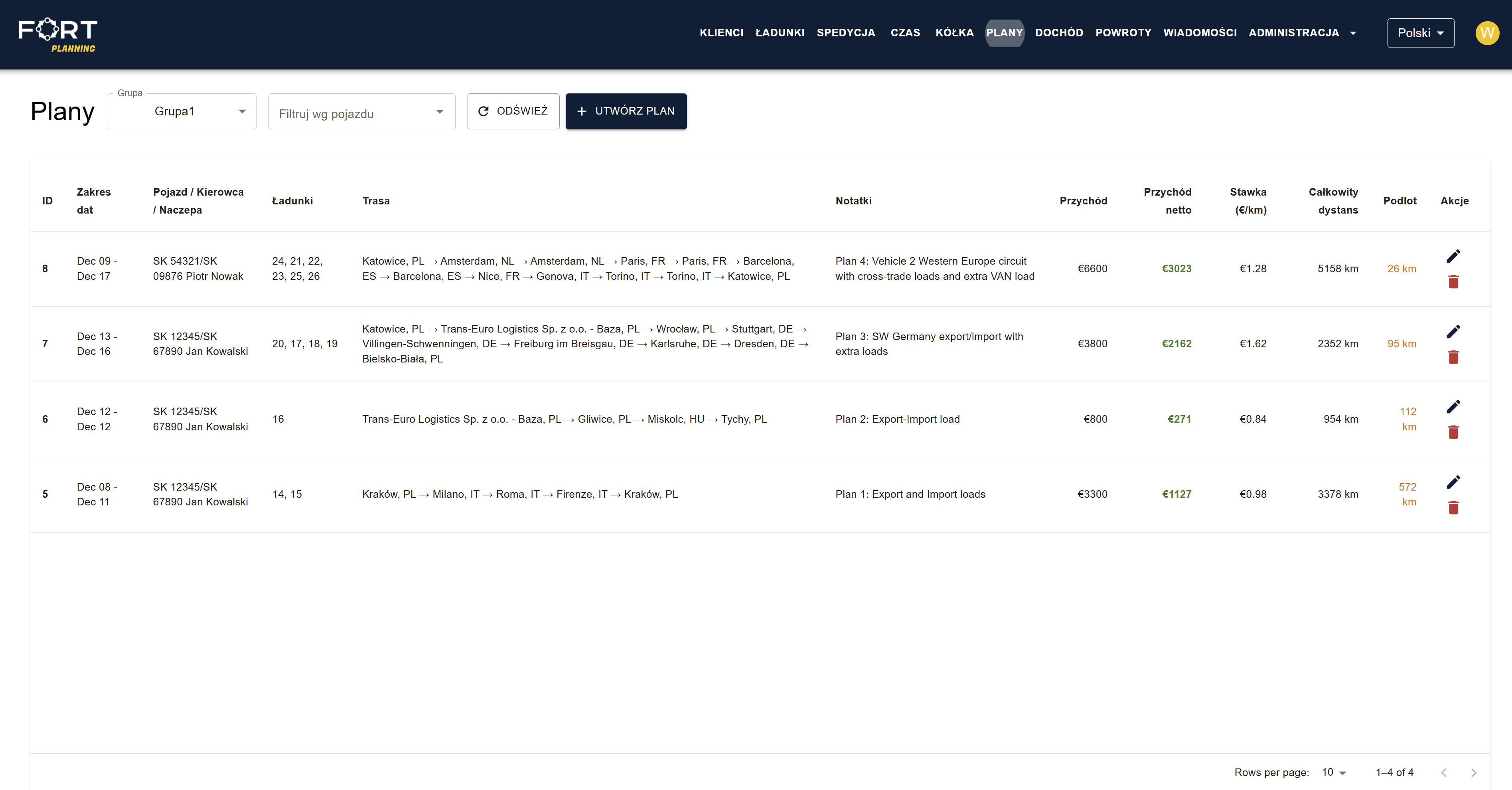Click the trash icon for plan 6

coord(1453,432)
